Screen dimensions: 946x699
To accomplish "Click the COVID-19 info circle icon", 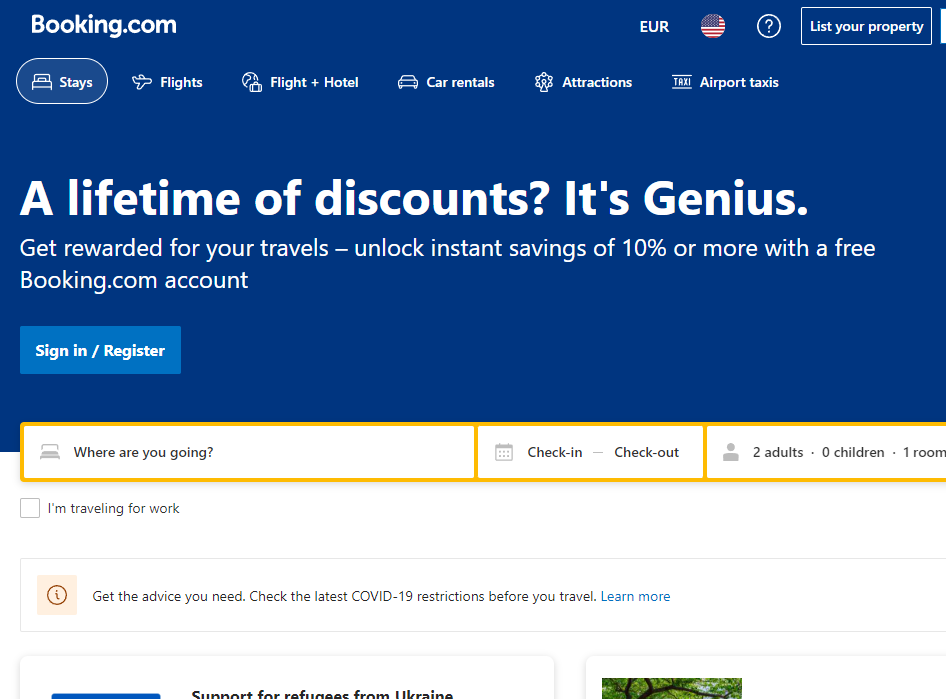I will pyautogui.click(x=57, y=596).
